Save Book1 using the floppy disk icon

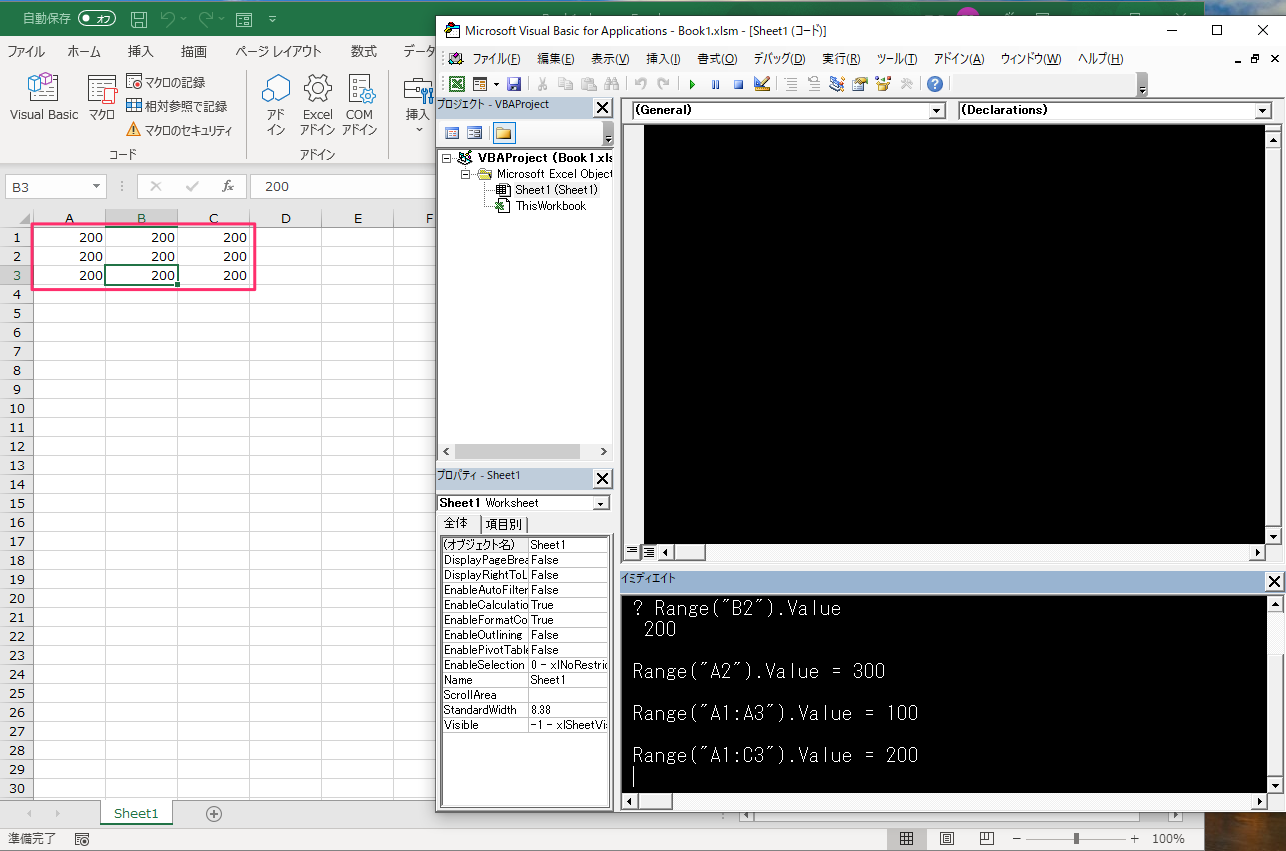[x=514, y=84]
